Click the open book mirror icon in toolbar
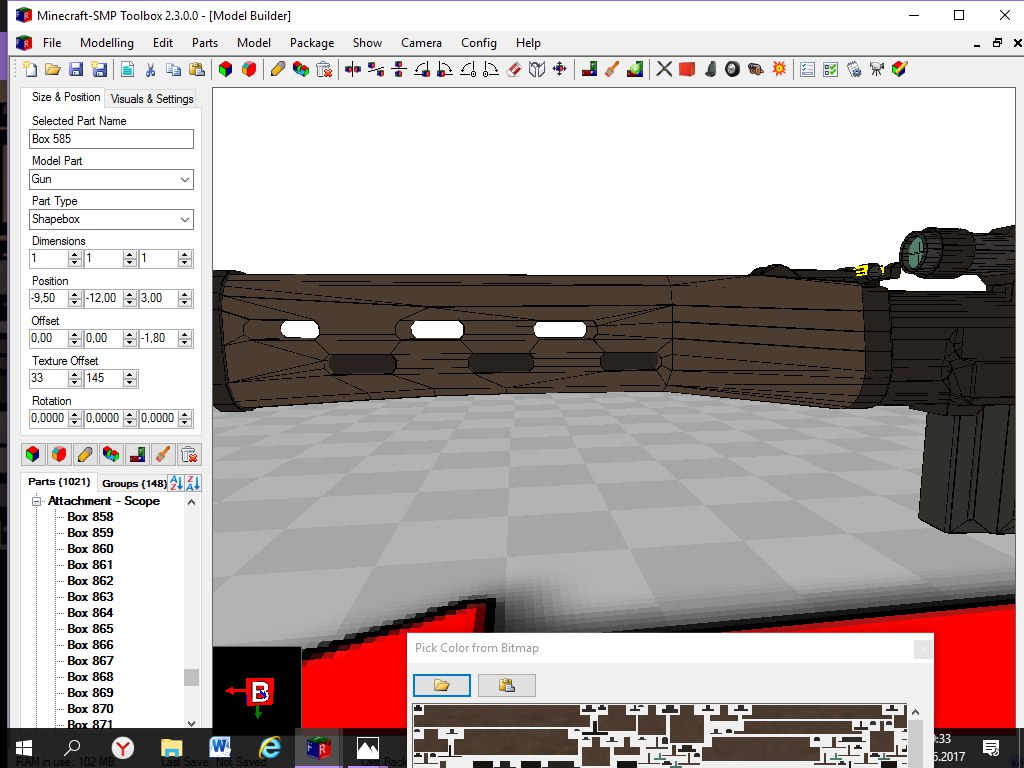The width and height of the screenshot is (1024, 768). (x=537, y=69)
